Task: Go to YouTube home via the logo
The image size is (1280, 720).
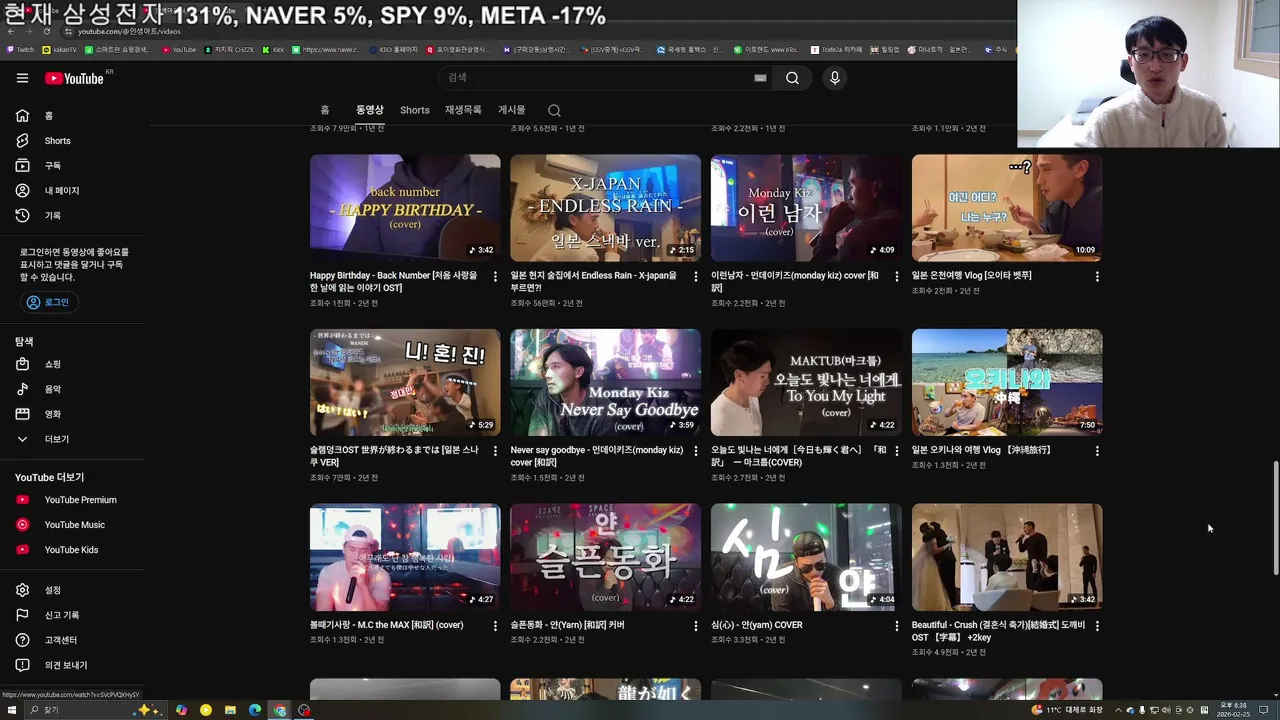Action: click(x=75, y=78)
